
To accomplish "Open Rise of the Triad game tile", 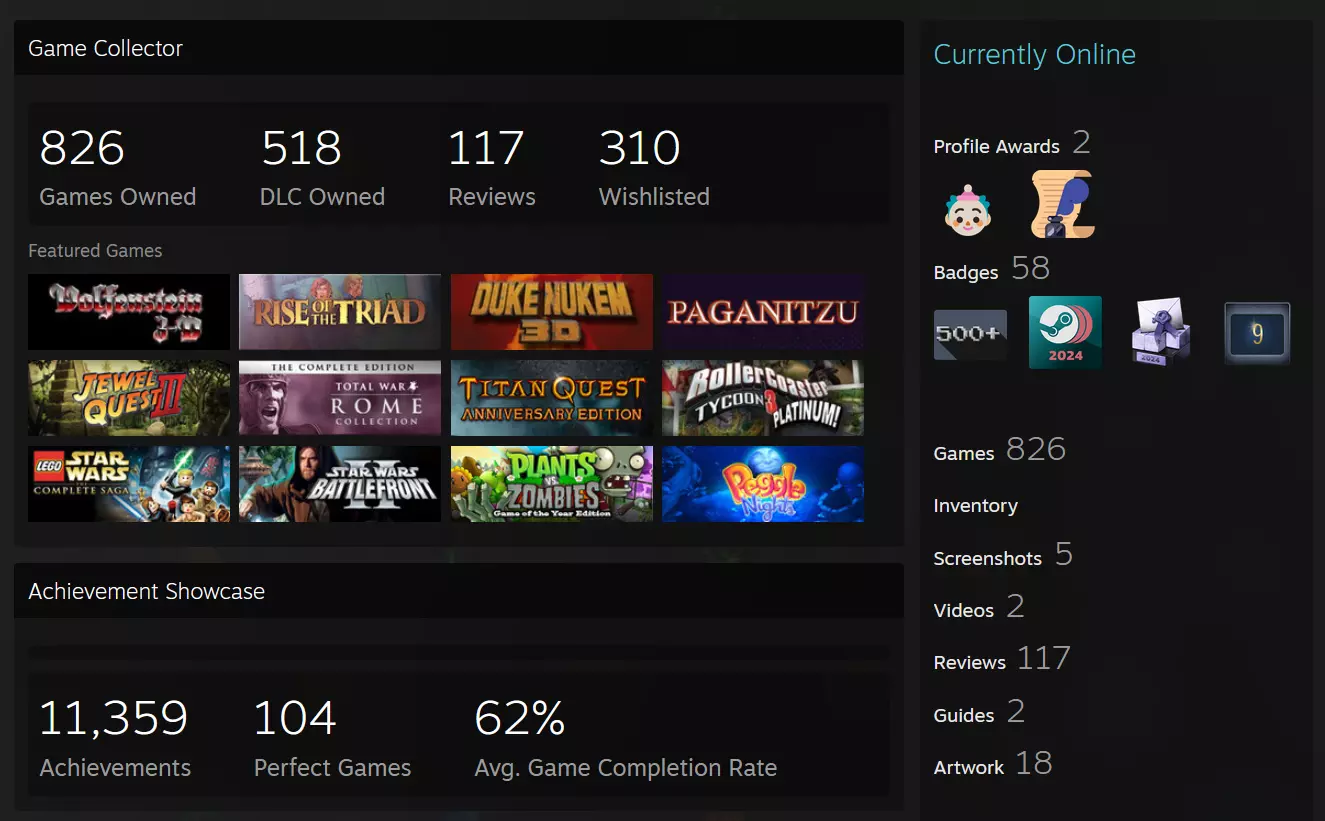I will pos(340,312).
